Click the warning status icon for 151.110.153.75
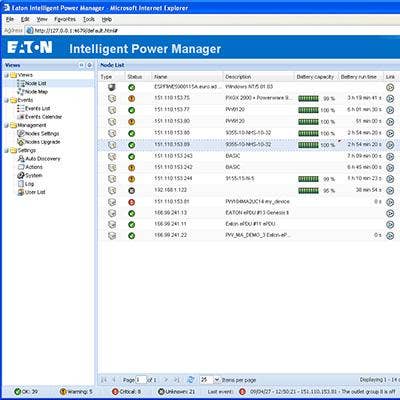The height and width of the screenshot is (400, 400). 132,99
